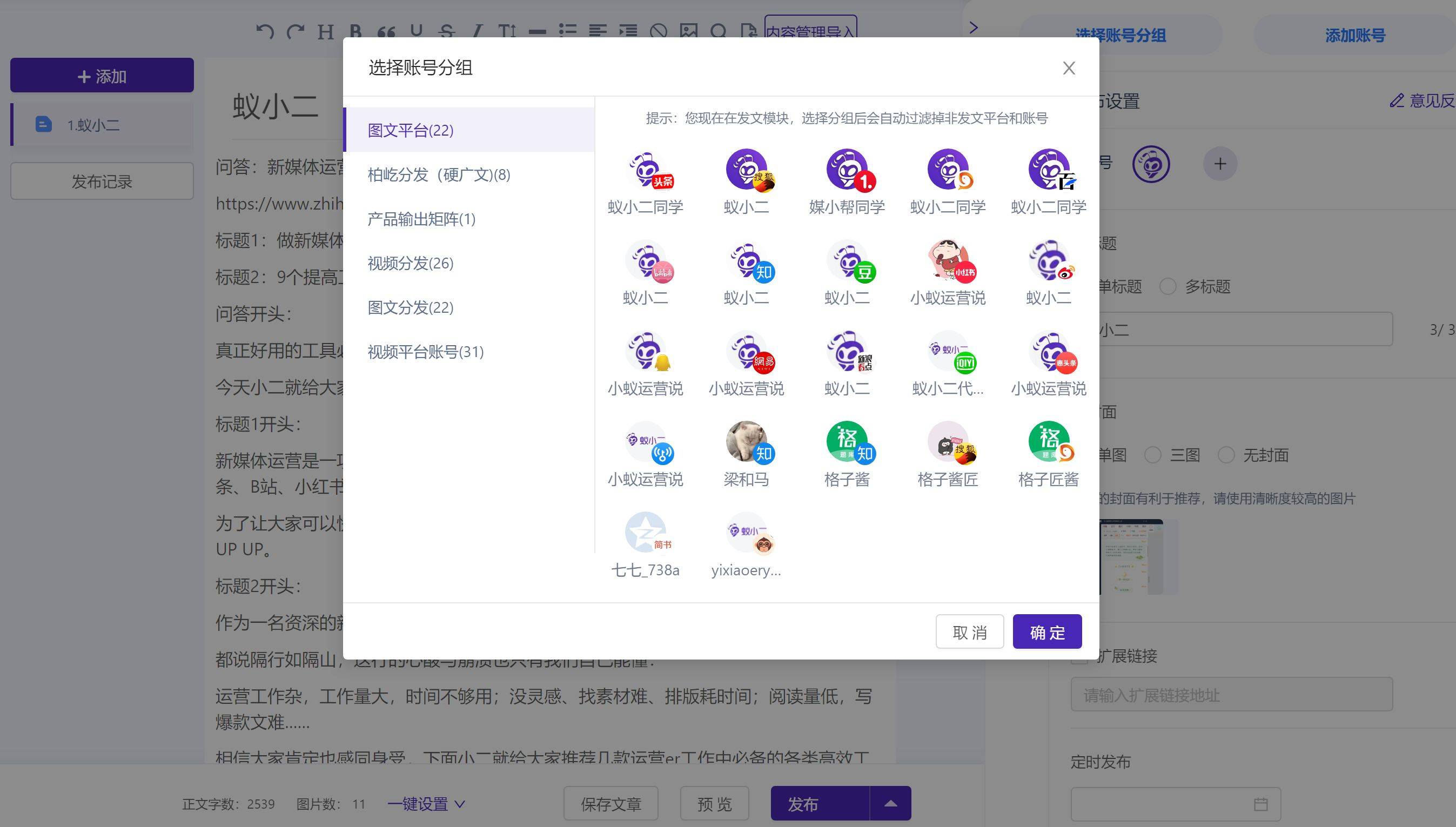
Task: Switch to 柏屹分发（硬广文)(8) group
Action: click(469, 174)
